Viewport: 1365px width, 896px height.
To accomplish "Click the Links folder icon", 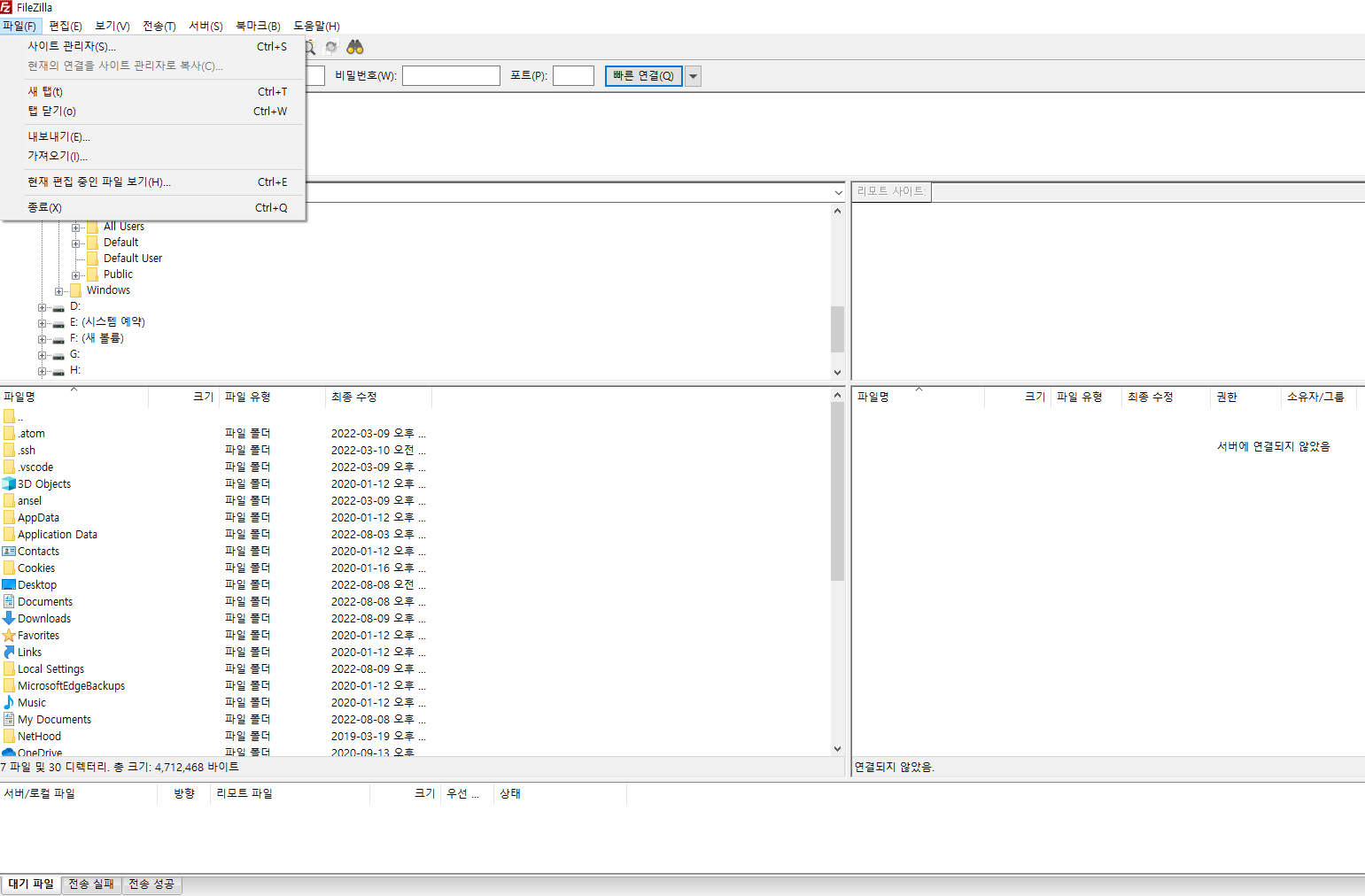I will pos(9,652).
